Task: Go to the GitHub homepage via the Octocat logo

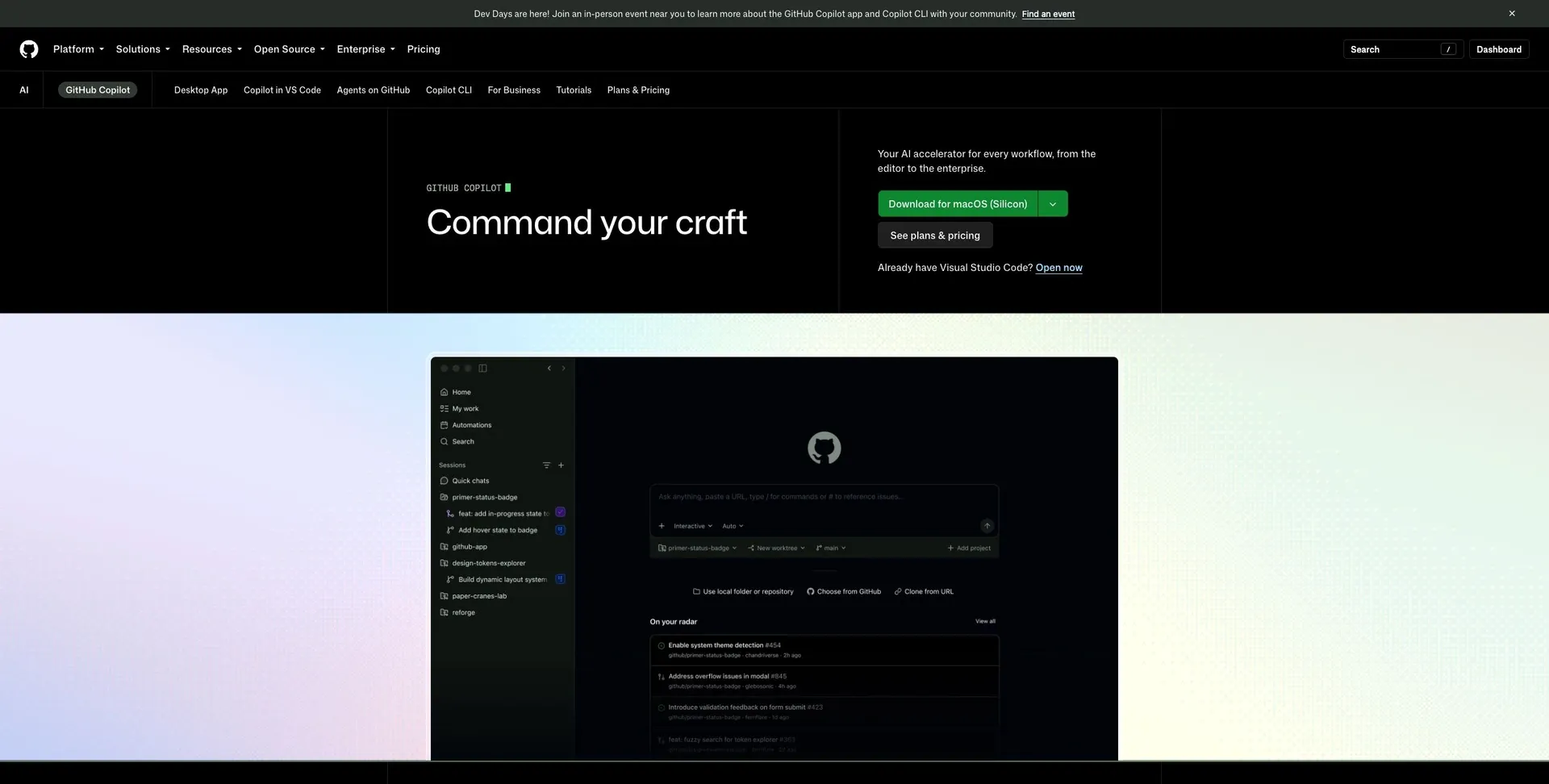Action: click(29, 49)
